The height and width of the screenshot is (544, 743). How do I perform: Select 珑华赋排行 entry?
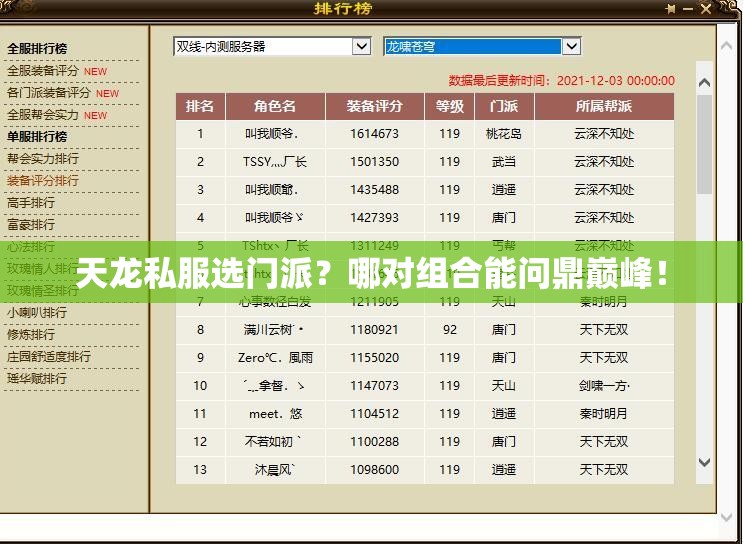coord(37,379)
